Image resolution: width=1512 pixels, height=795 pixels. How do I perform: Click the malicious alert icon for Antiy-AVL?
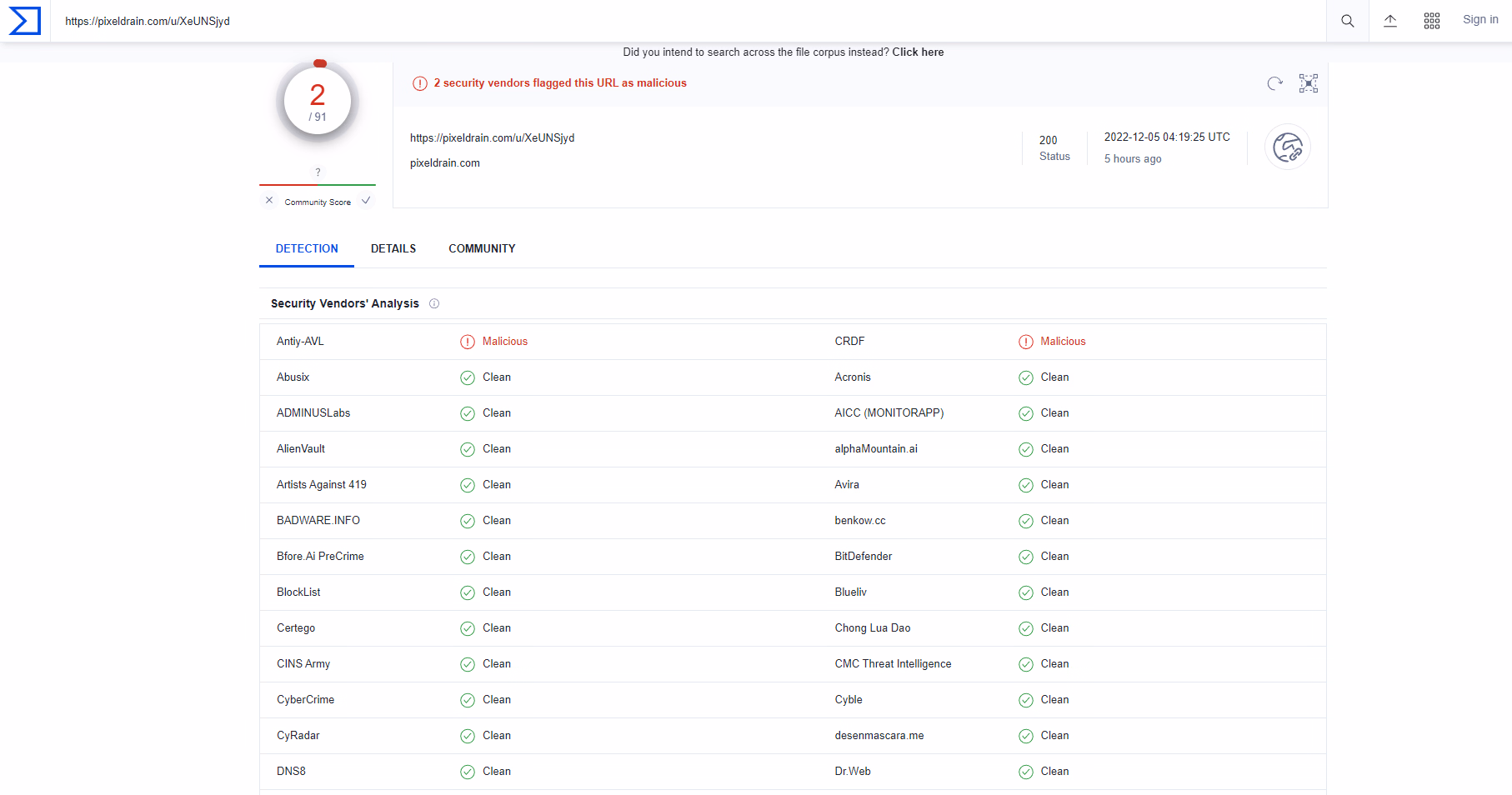(x=468, y=342)
